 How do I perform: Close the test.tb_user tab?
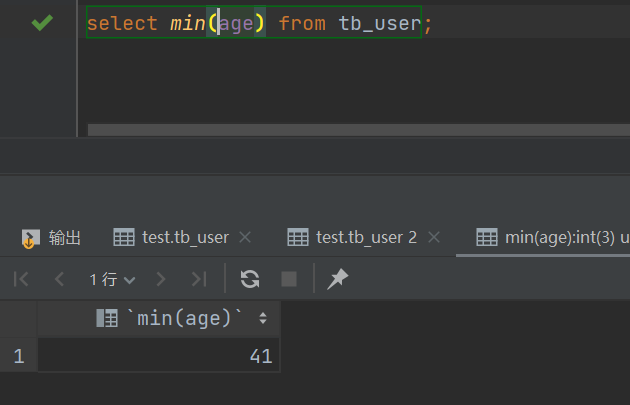(246, 237)
